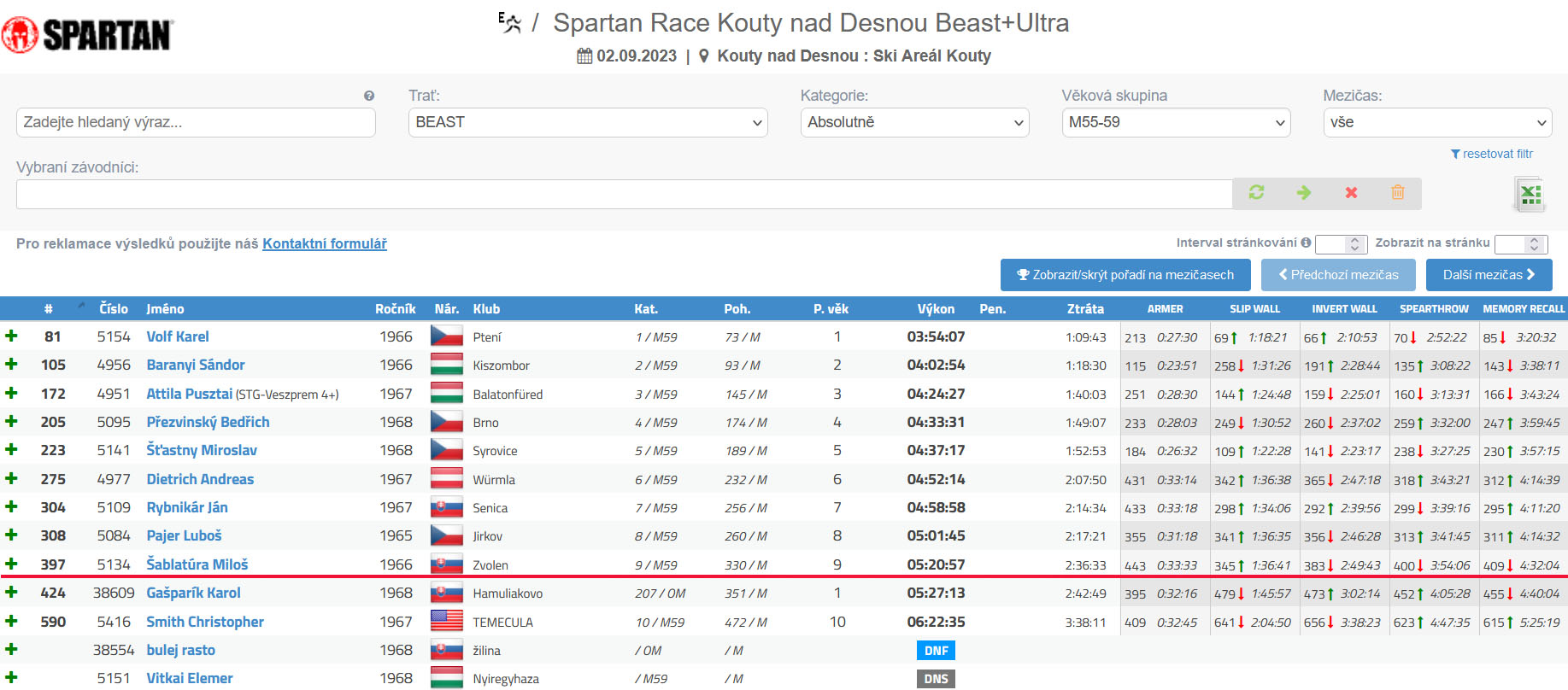Click the running obstacle icon beside race title
Viewport: 1568px width, 690px height.
[510, 23]
